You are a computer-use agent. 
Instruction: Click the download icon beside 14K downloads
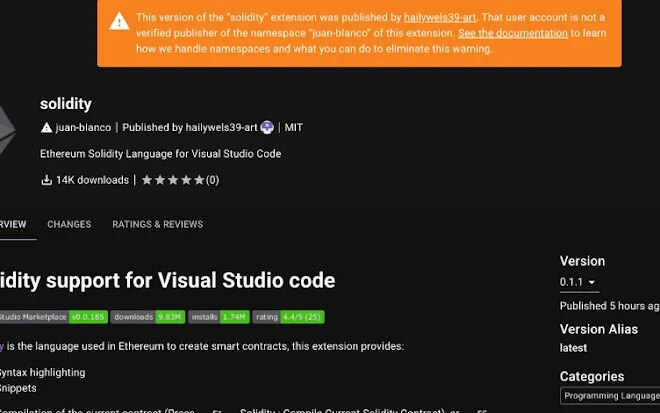click(x=46, y=180)
